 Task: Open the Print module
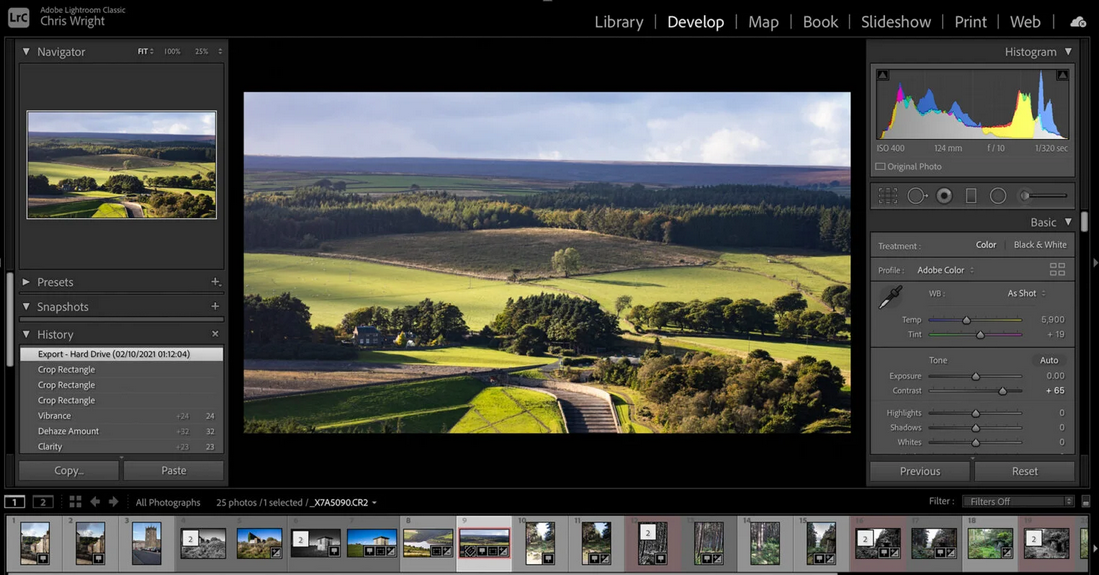[970, 22]
